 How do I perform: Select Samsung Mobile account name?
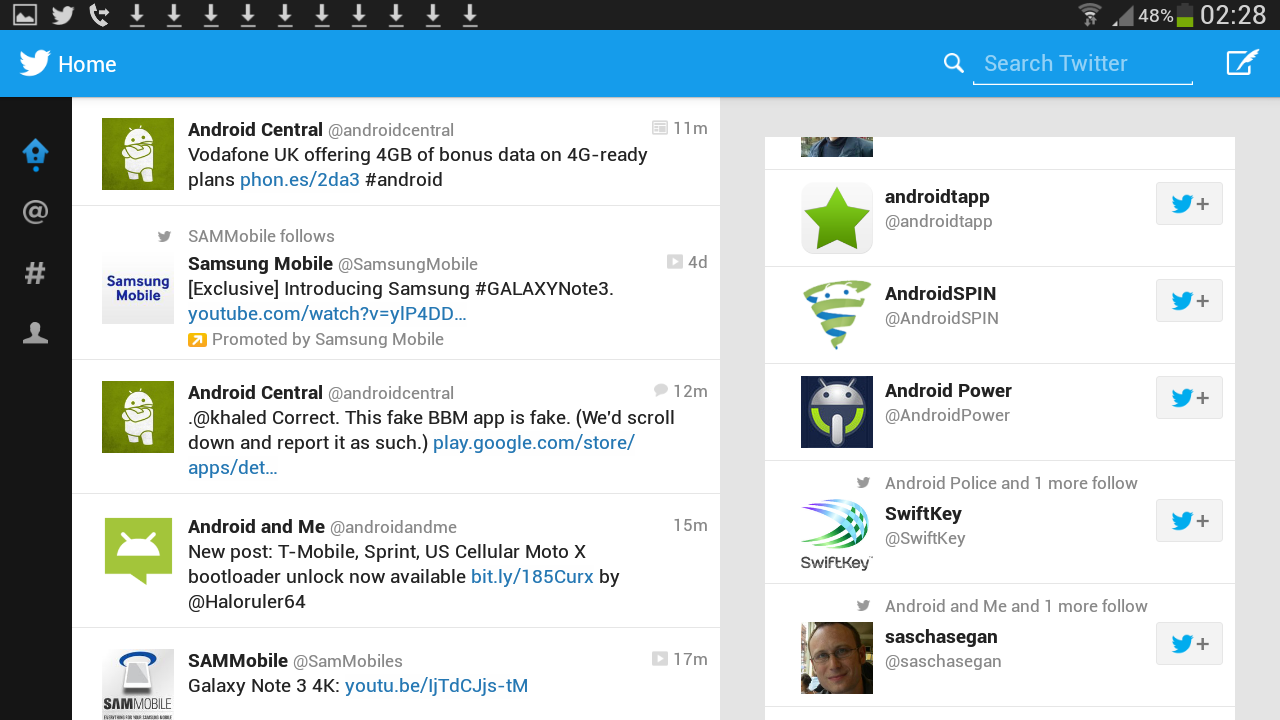(260, 264)
